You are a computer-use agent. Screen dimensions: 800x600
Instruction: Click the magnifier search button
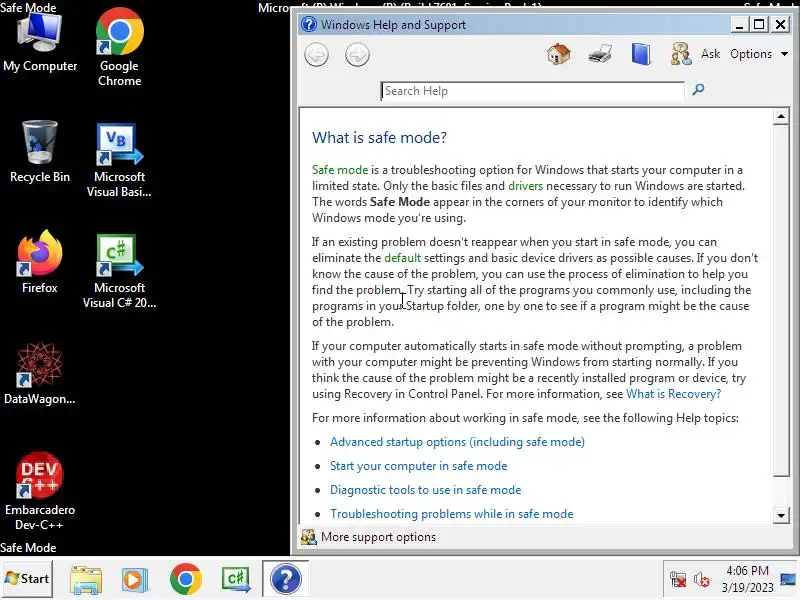click(x=698, y=90)
